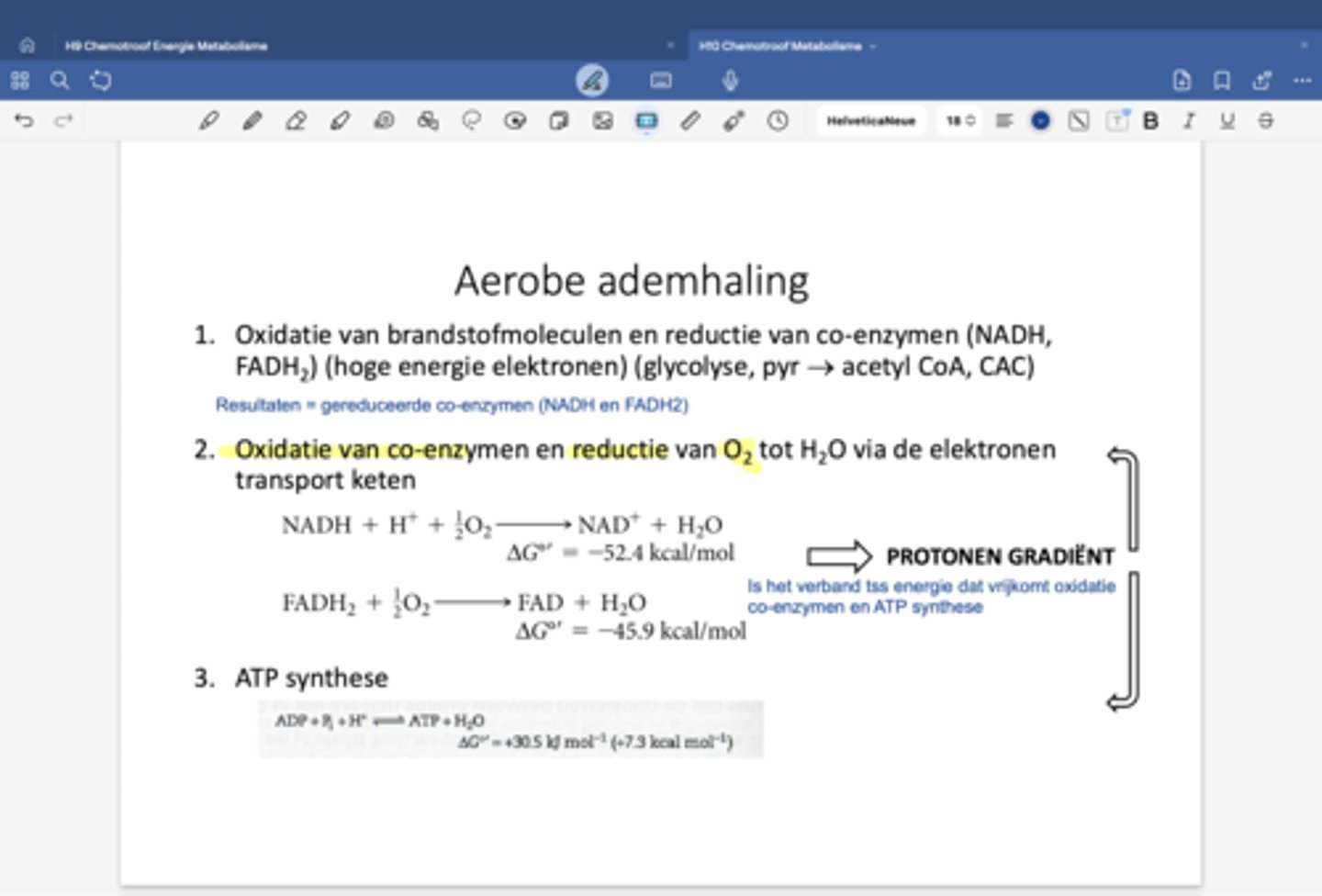
Task: Toggle italic text formatting
Action: (1189, 120)
